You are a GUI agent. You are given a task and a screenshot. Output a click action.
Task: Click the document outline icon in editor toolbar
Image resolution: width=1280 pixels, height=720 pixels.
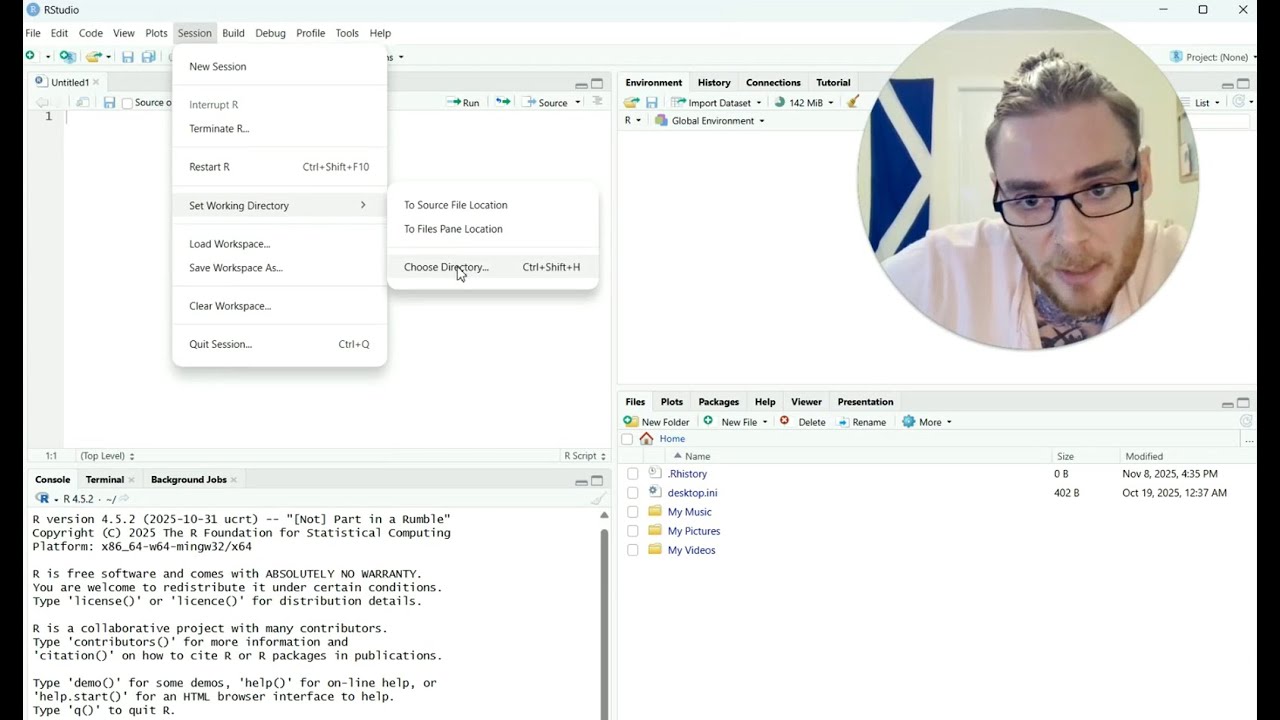(598, 102)
